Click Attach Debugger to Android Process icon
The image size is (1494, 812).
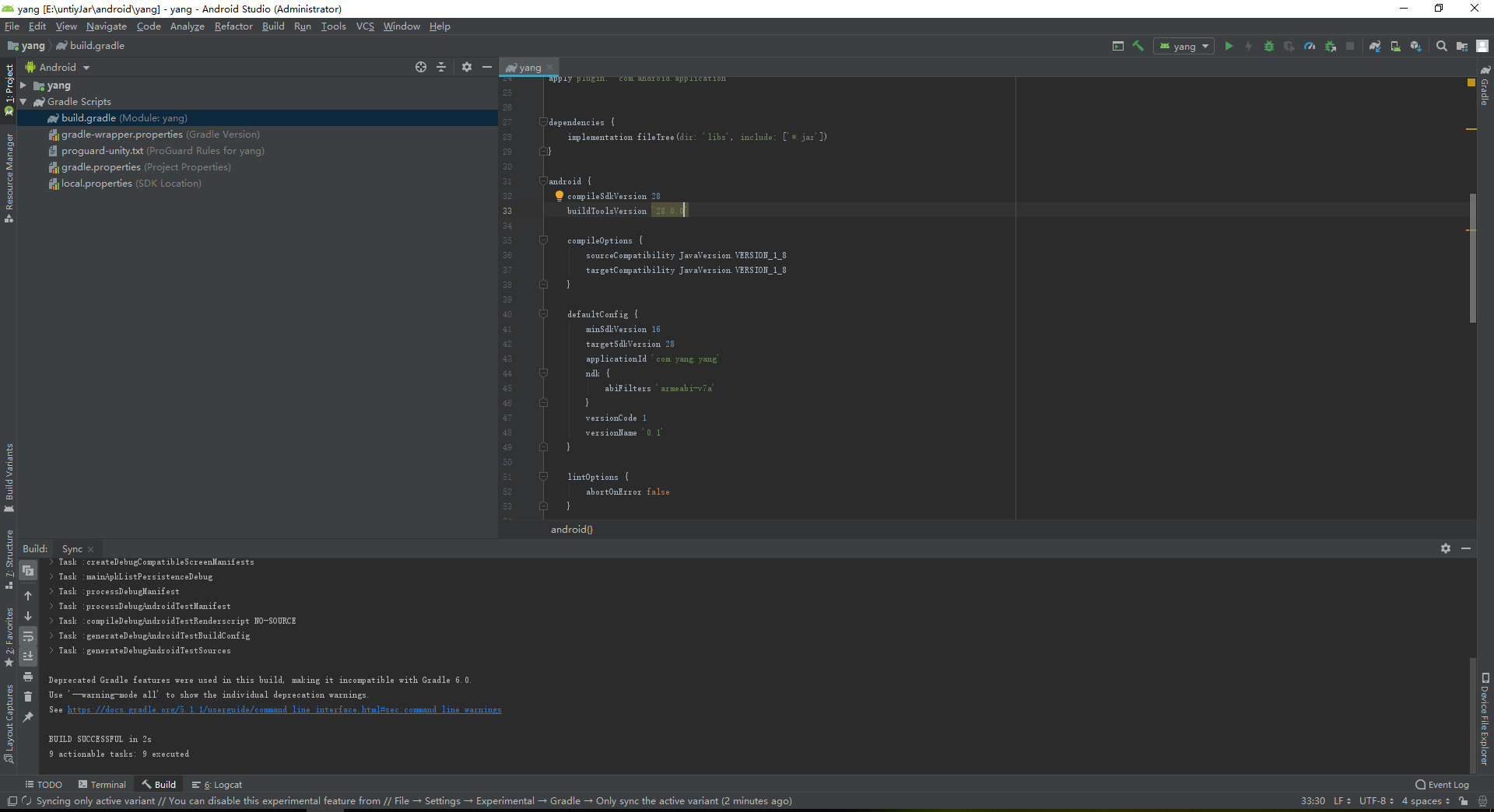[1331, 46]
